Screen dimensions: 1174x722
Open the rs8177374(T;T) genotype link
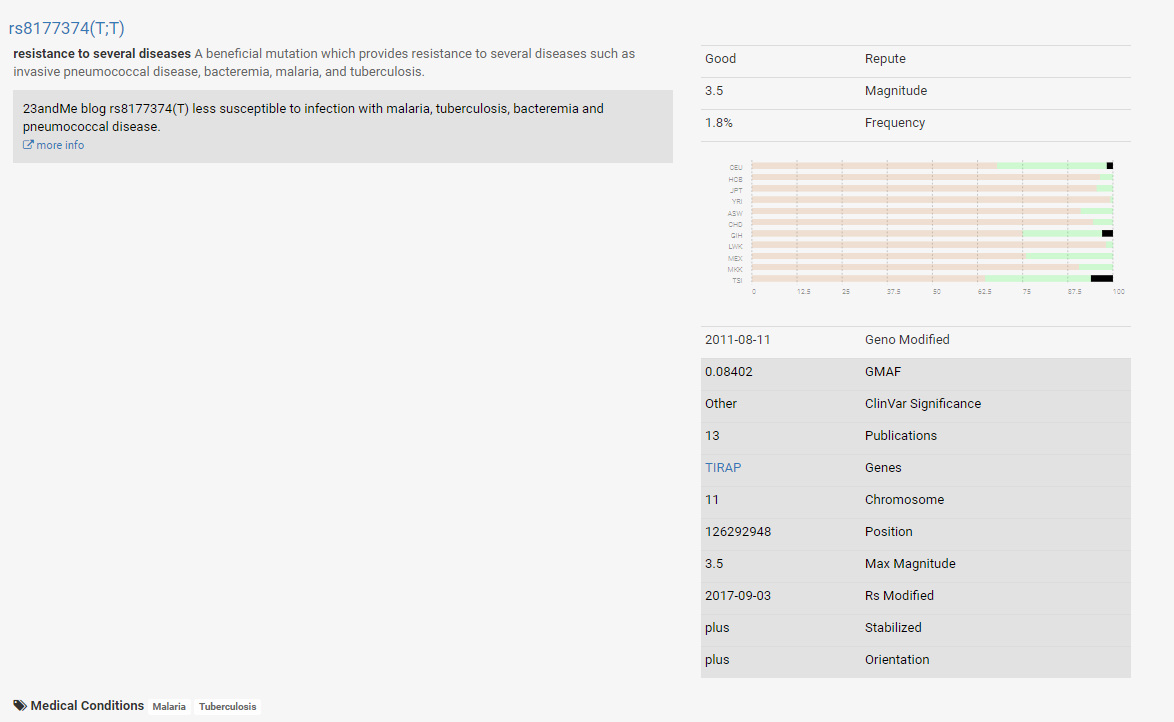(67, 28)
